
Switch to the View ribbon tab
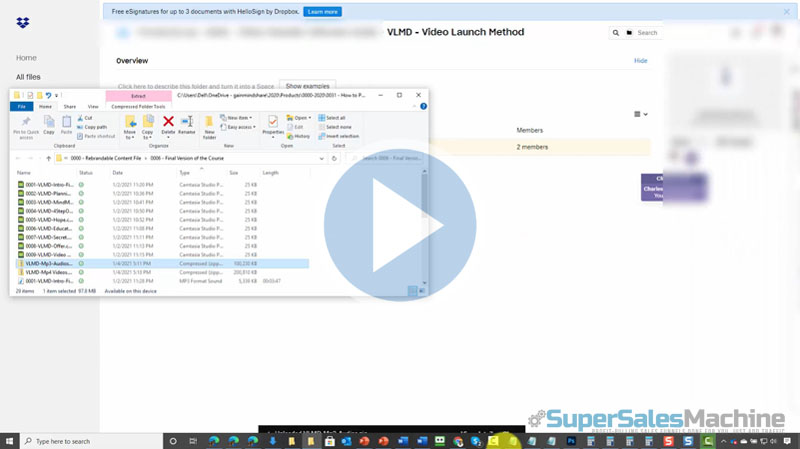pos(93,106)
